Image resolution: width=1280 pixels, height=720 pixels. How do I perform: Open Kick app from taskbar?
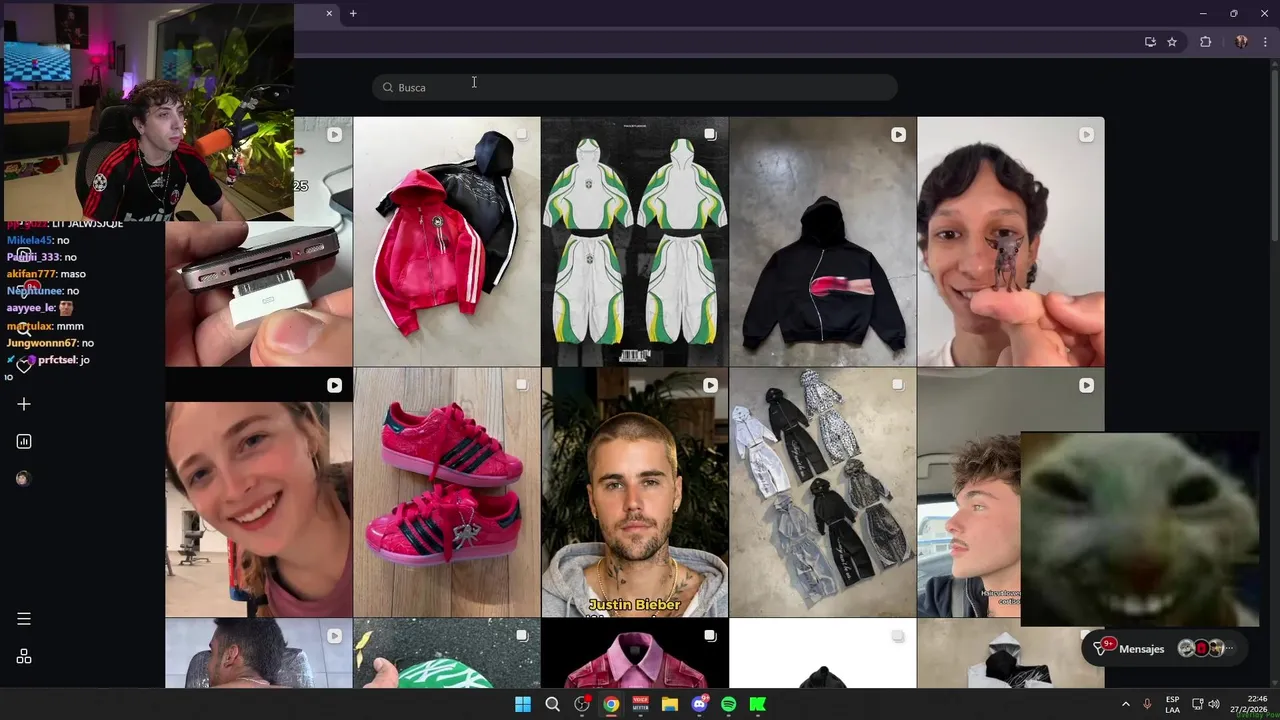coord(758,704)
